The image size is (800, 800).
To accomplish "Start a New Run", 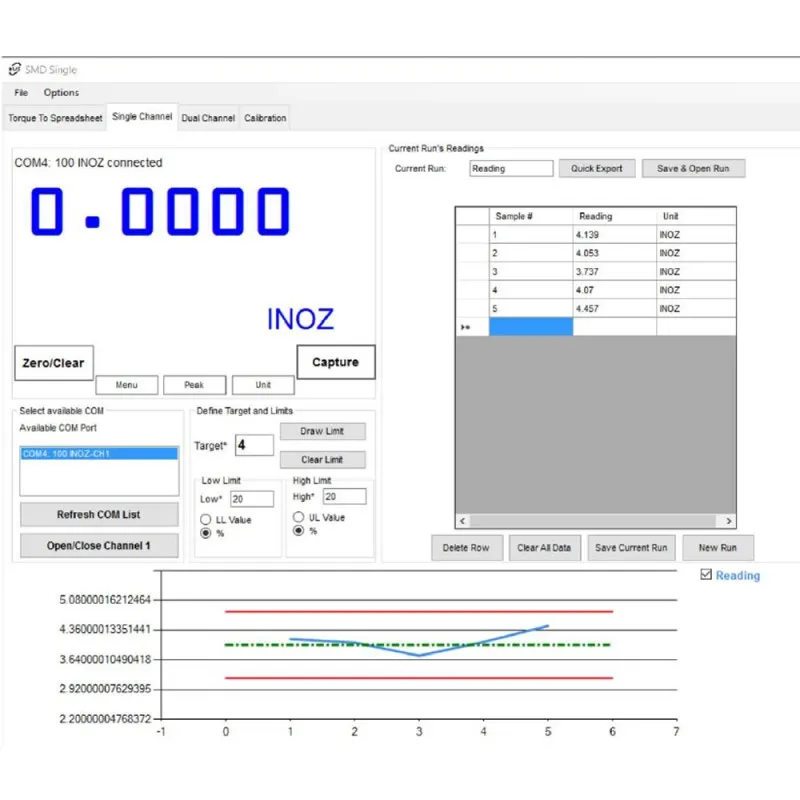I will [x=718, y=547].
